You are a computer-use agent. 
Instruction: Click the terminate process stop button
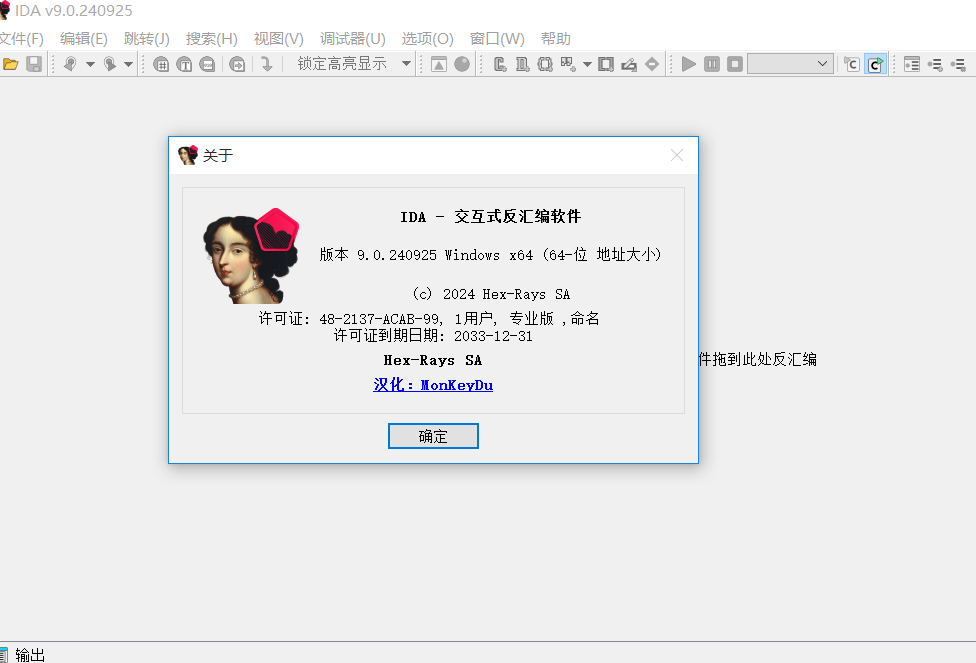click(x=735, y=64)
